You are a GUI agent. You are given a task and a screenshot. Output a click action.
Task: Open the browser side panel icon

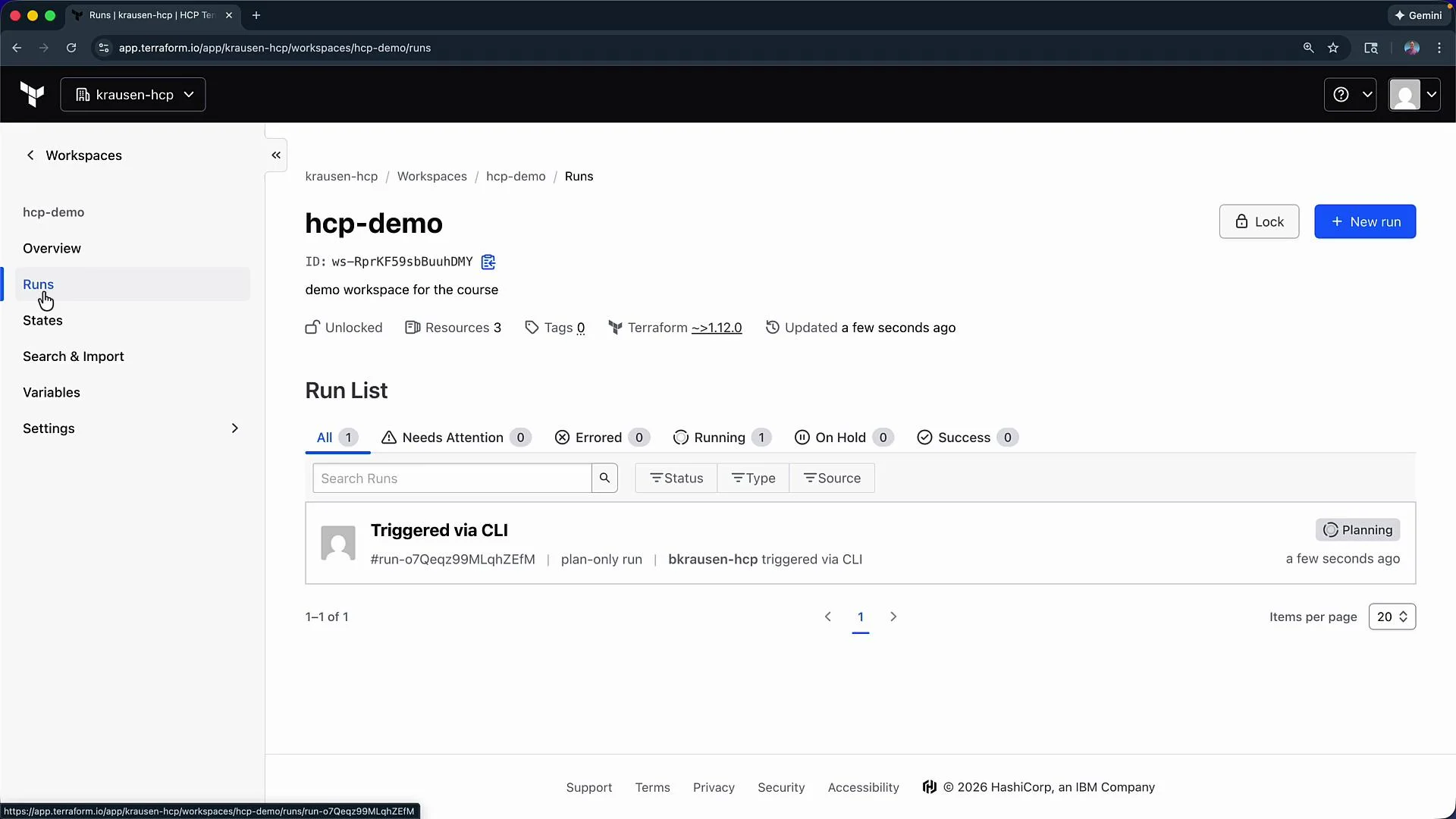click(x=1371, y=48)
